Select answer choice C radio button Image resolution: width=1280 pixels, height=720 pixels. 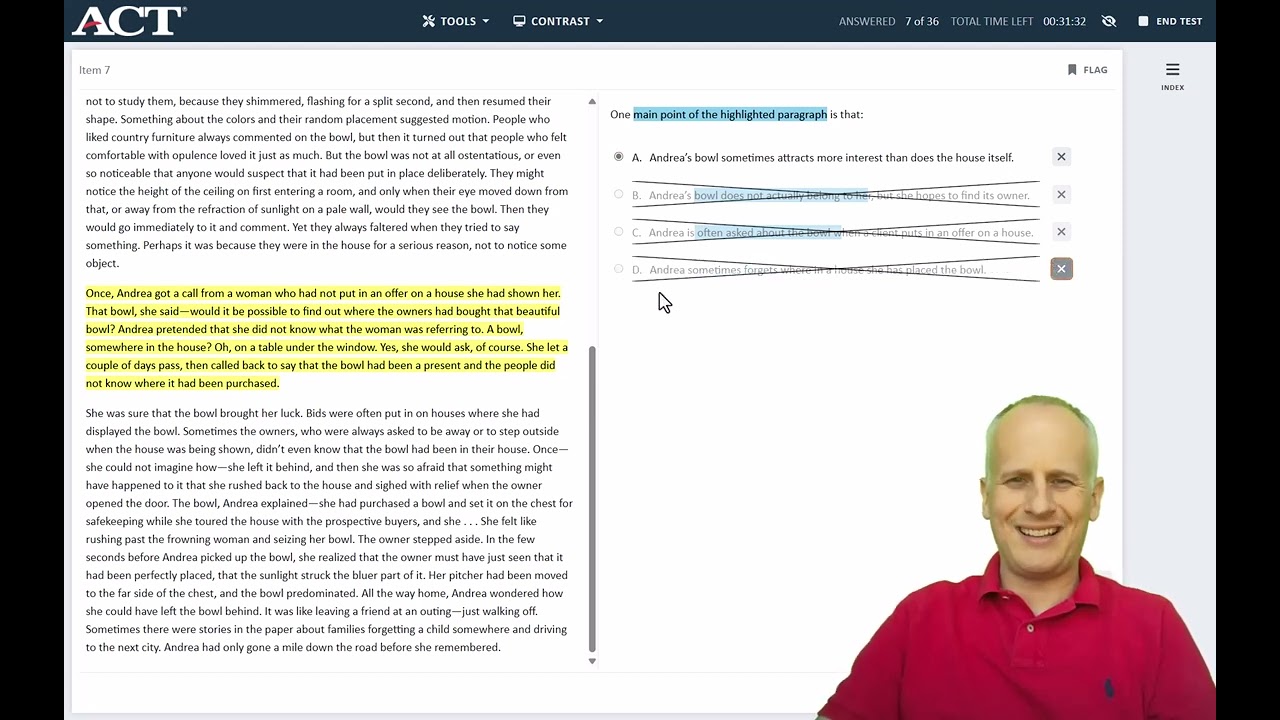coord(618,232)
